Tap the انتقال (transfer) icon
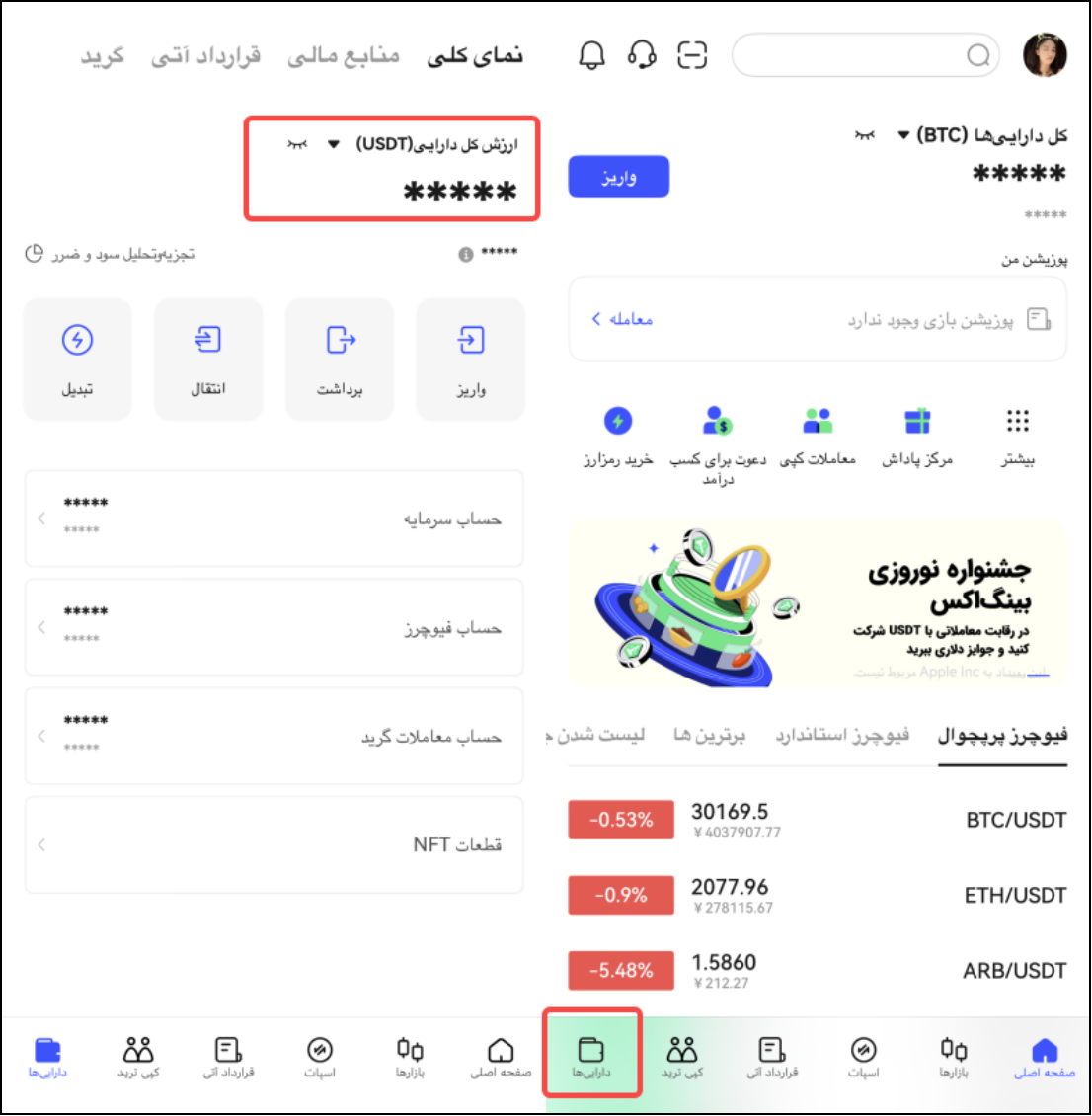Screen dimensions: 1092x1116 point(207,340)
